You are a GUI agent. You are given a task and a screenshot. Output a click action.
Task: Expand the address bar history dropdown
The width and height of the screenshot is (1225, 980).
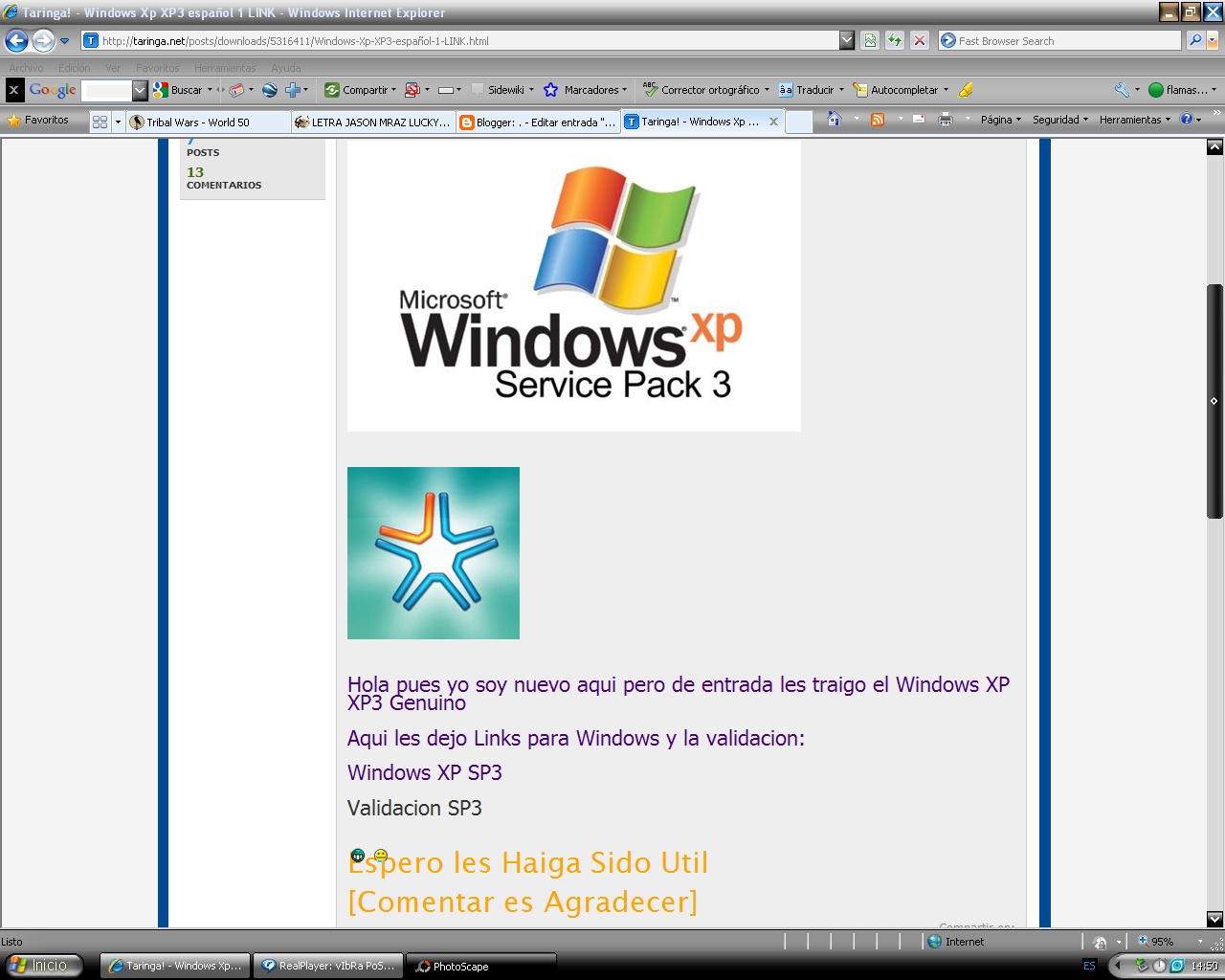[847, 40]
